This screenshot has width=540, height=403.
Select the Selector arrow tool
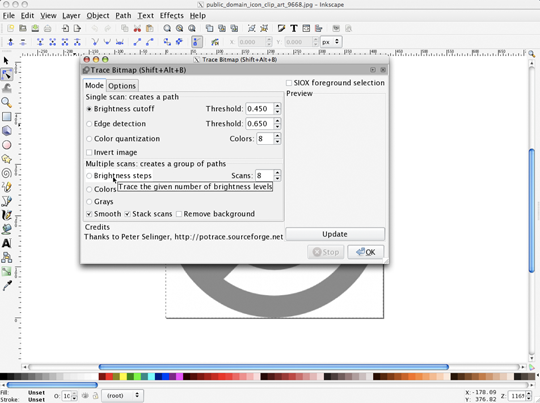[6, 61]
